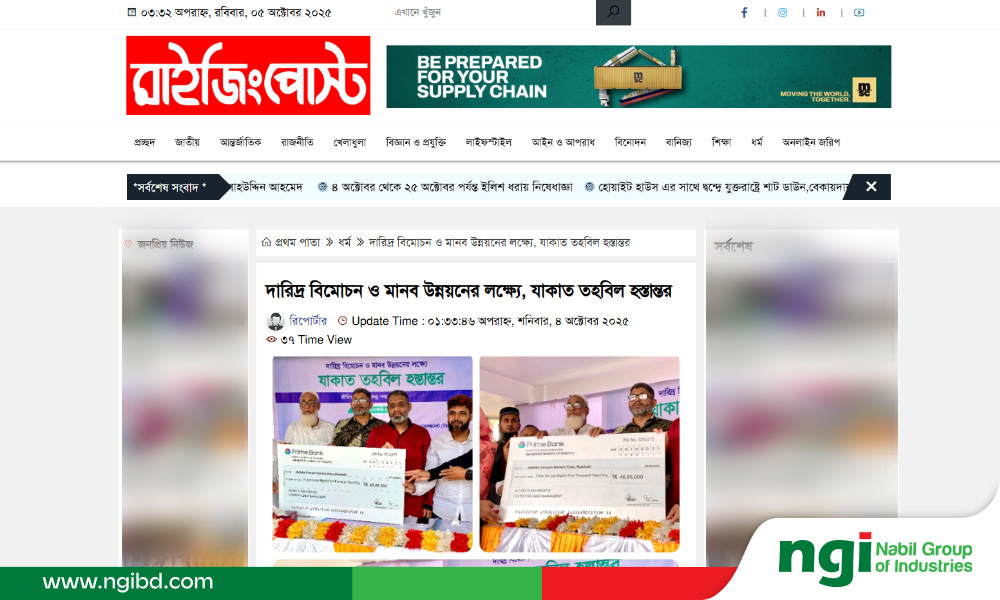The image size is (1000, 600).
Task: Click the search magnifier button
Action: tap(613, 12)
